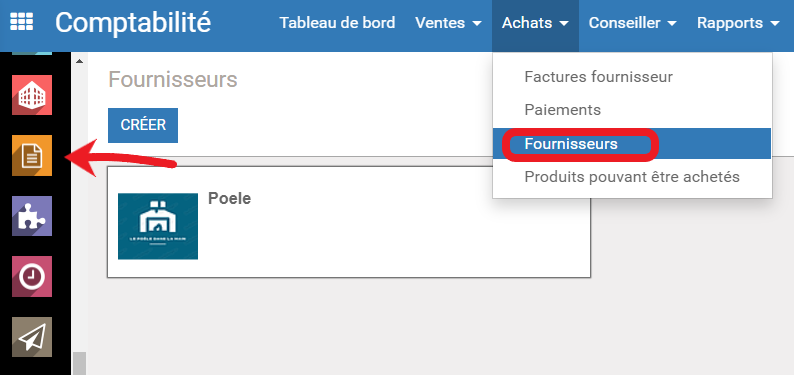Click the sidebar scrollbar up arrow

tap(79, 61)
